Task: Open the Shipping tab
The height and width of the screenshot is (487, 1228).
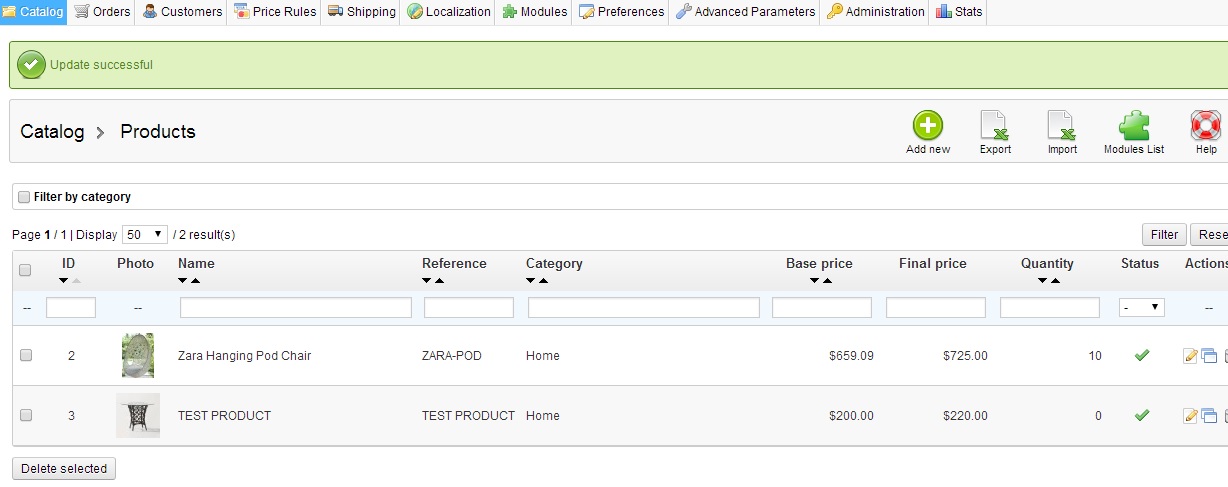Action: tap(362, 12)
